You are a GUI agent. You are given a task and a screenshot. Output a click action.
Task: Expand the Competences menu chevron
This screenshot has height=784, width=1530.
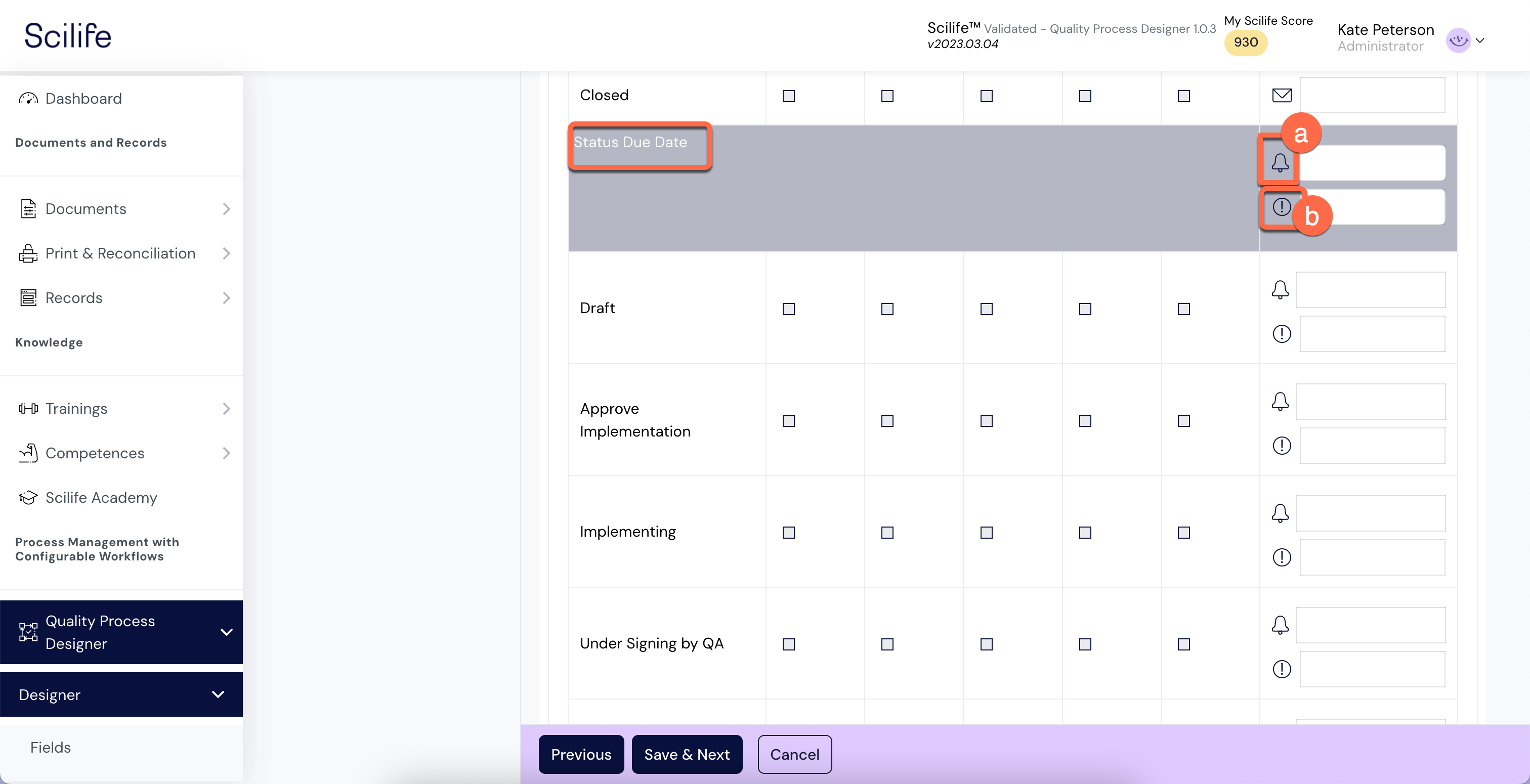click(x=226, y=453)
